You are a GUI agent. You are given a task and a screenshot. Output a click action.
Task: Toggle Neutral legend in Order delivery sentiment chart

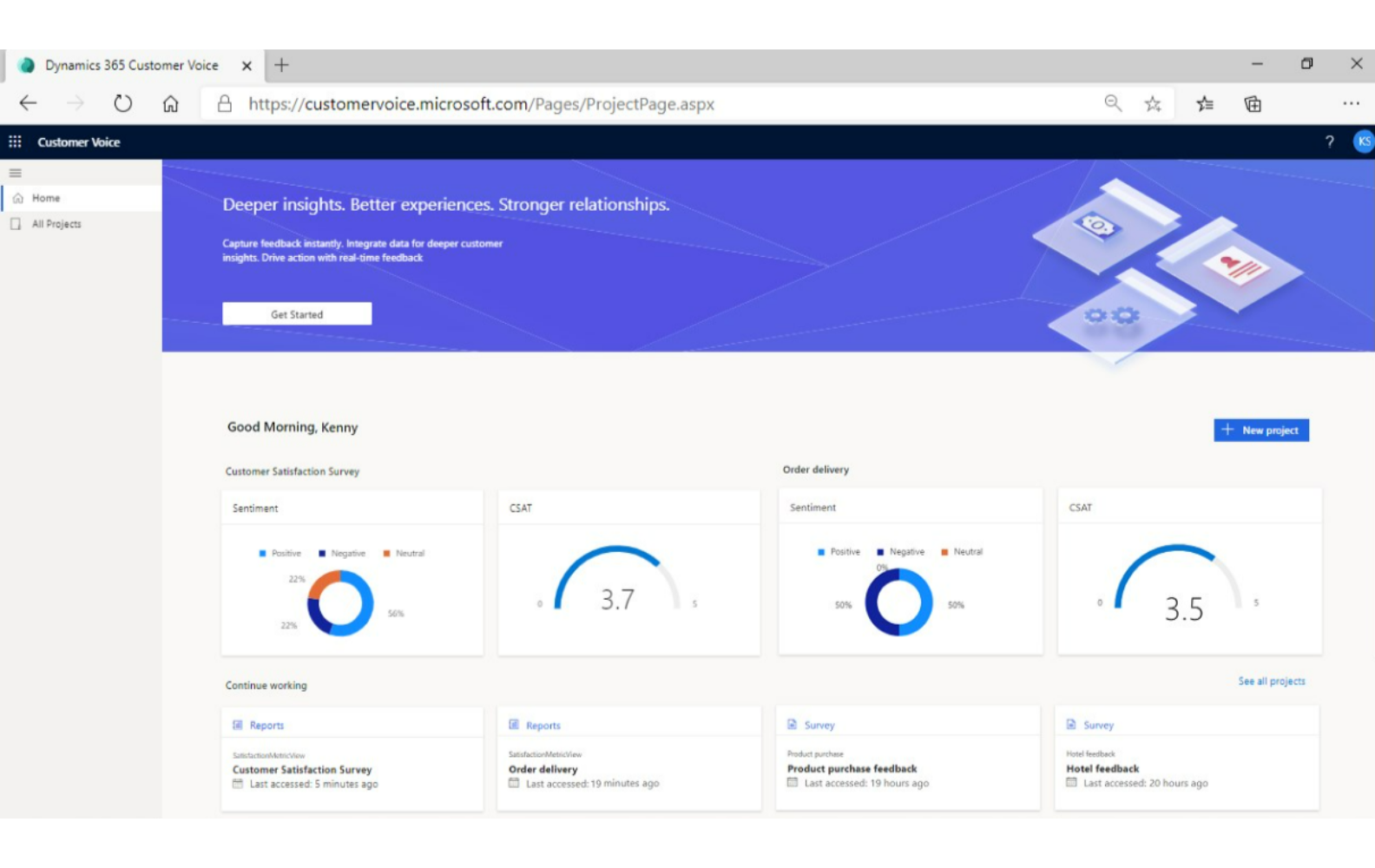[962, 552]
